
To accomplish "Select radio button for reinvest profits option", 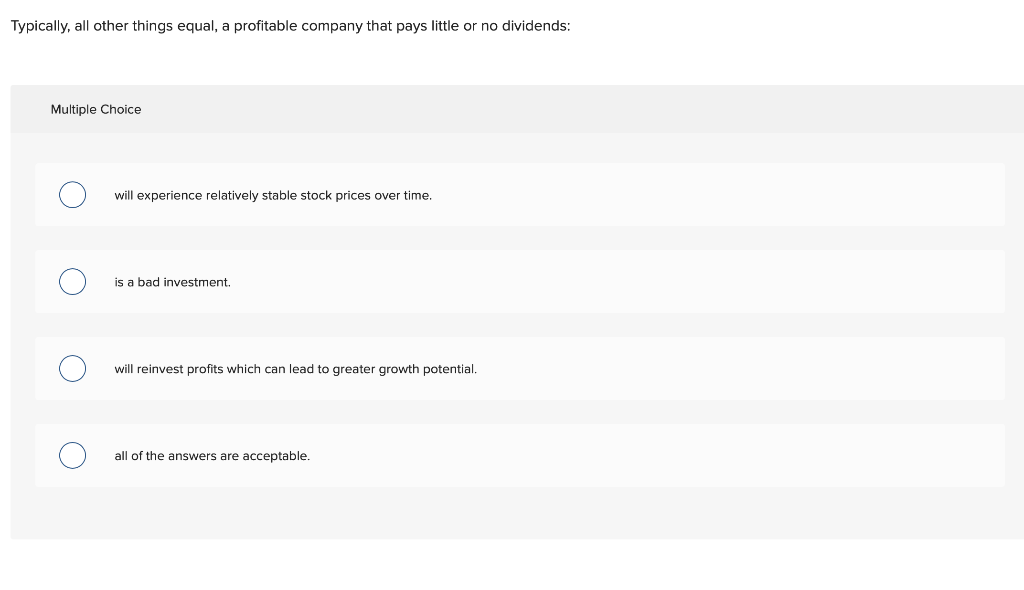I will coord(72,368).
